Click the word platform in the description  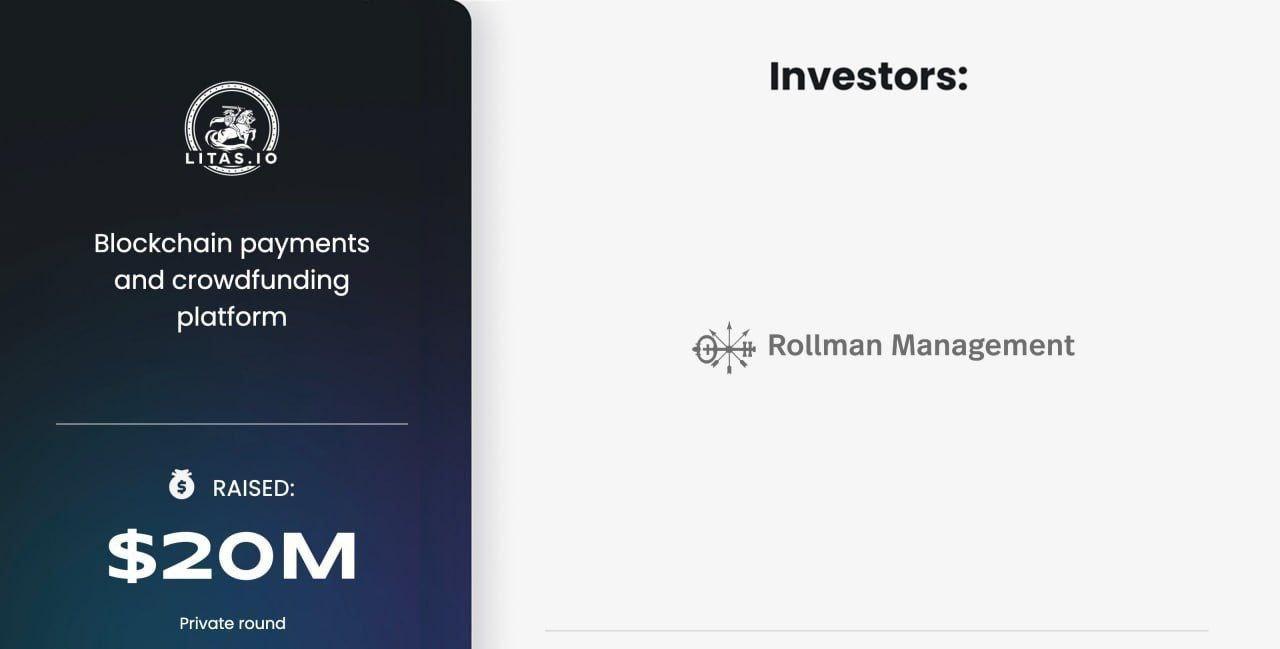(x=232, y=317)
